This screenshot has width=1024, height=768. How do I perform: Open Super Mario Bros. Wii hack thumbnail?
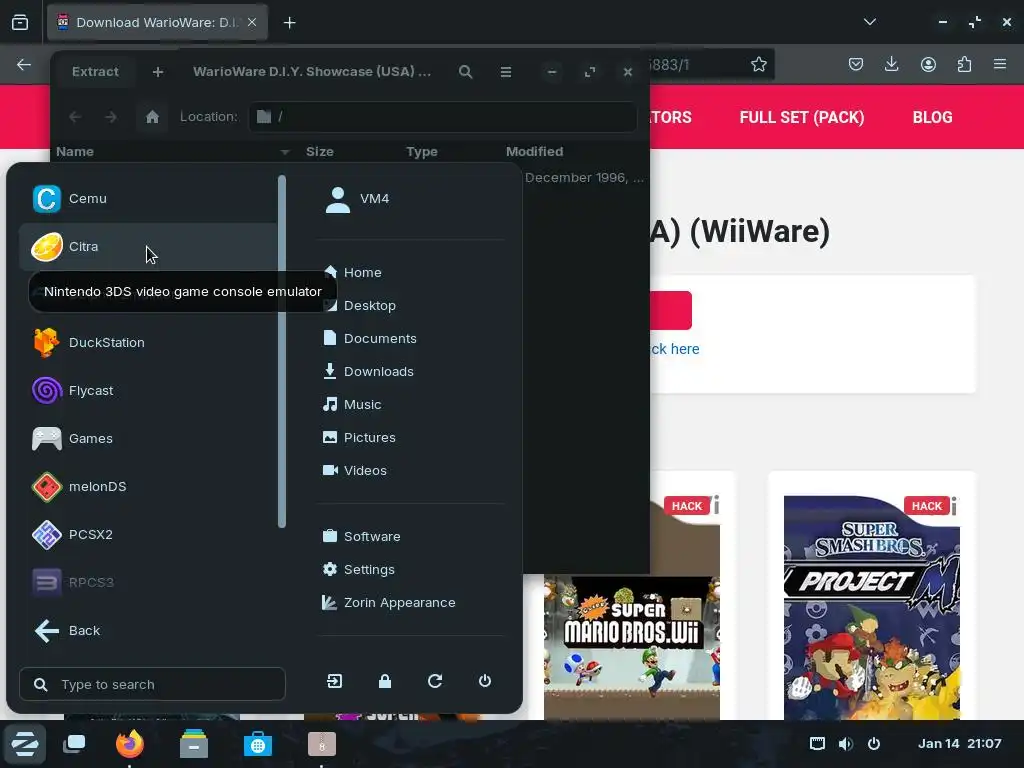tap(632, 647)
